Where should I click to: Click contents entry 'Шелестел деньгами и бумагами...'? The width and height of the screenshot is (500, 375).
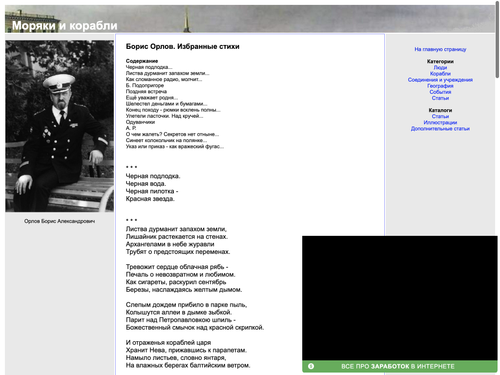[x=166, y=104]
